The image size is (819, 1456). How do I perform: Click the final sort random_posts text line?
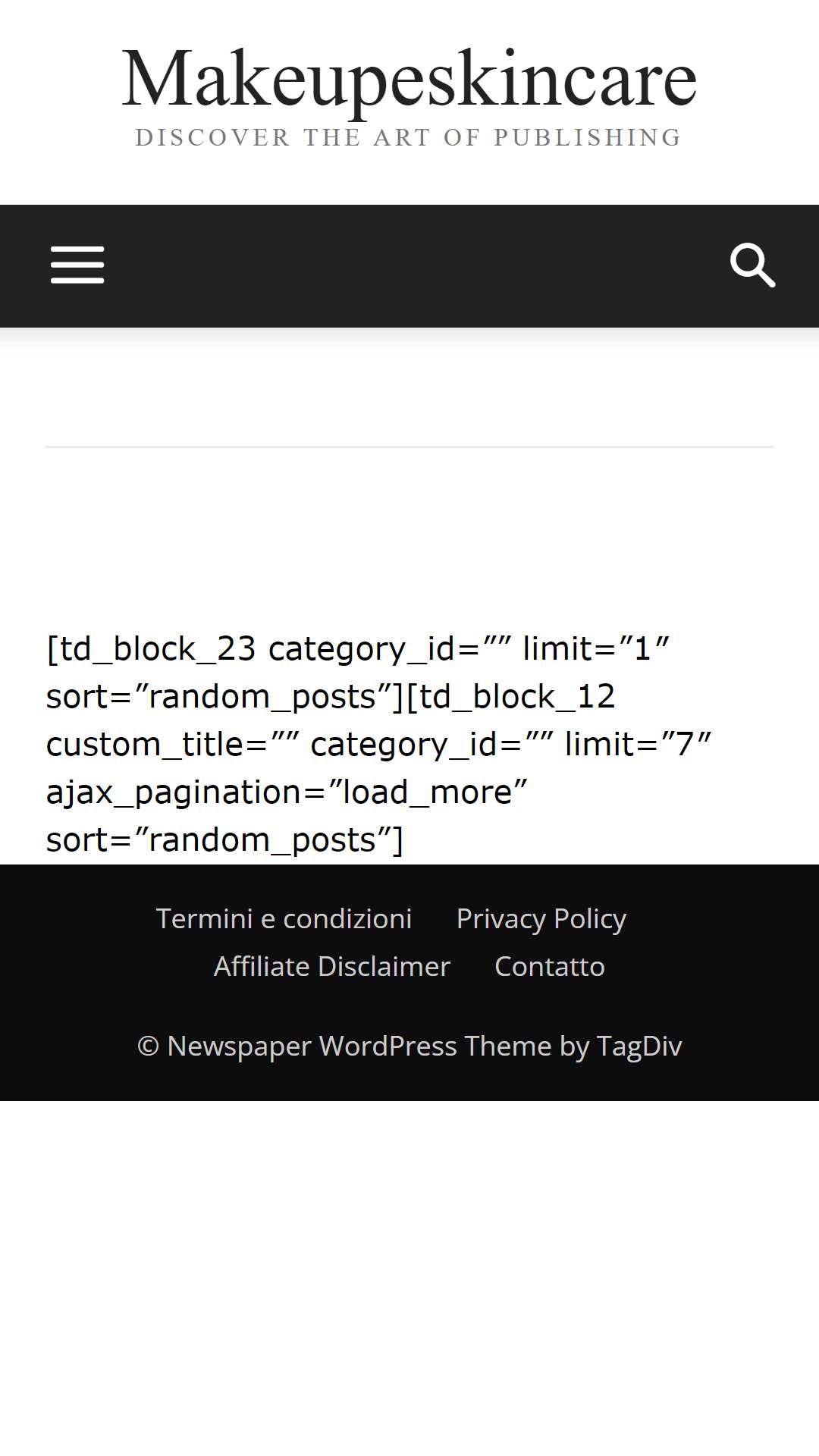click(224, 840)
